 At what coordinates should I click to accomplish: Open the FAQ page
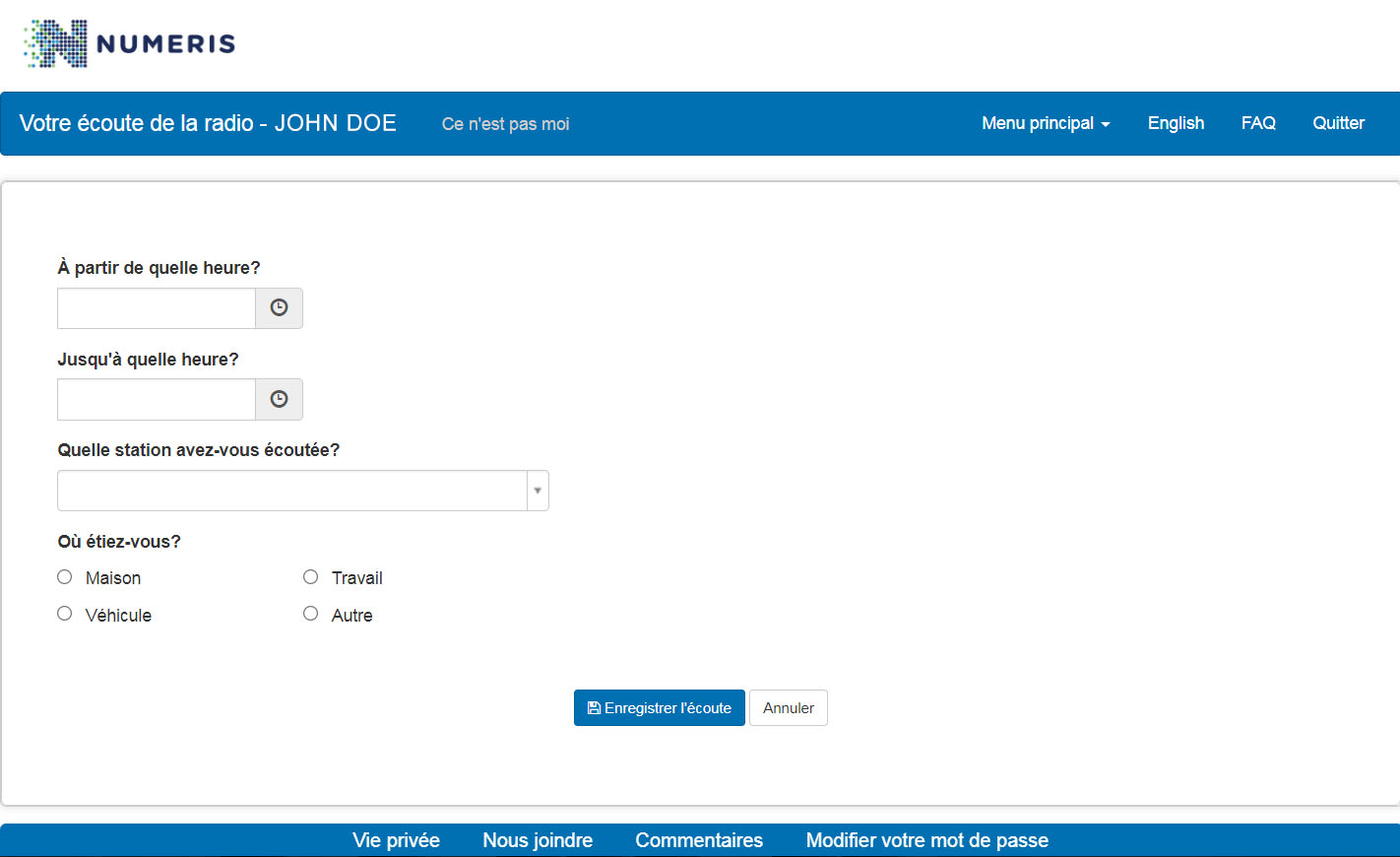click(x=1258, y=123)
